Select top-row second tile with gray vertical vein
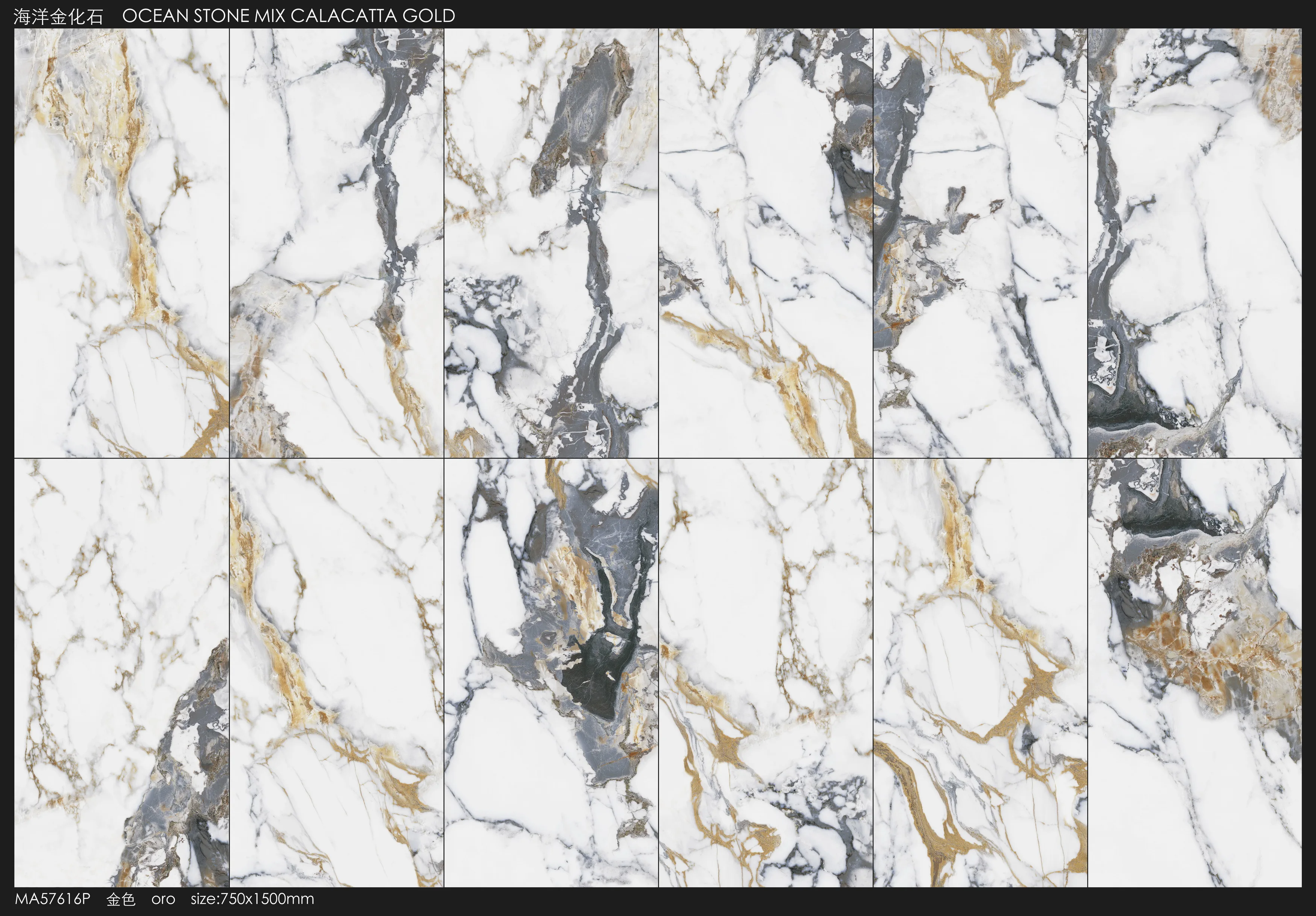 click(337, 243)
